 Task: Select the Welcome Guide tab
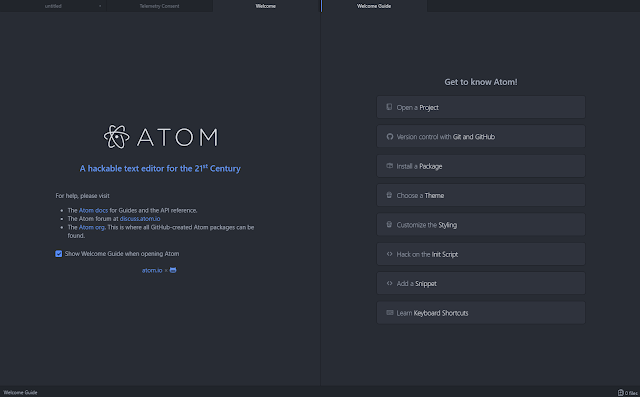pyautogui.click(x=374, y=6)
